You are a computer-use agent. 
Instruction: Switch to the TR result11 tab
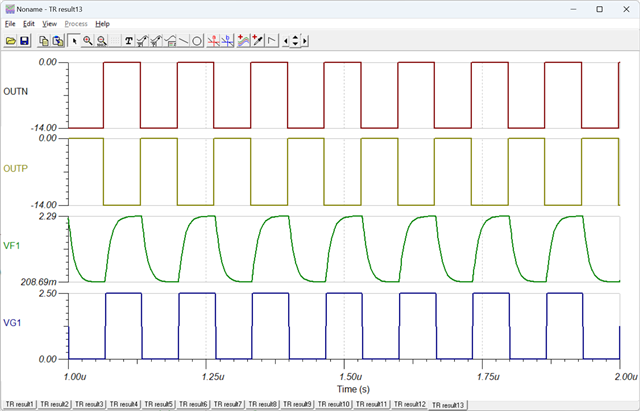coord(371,404)
